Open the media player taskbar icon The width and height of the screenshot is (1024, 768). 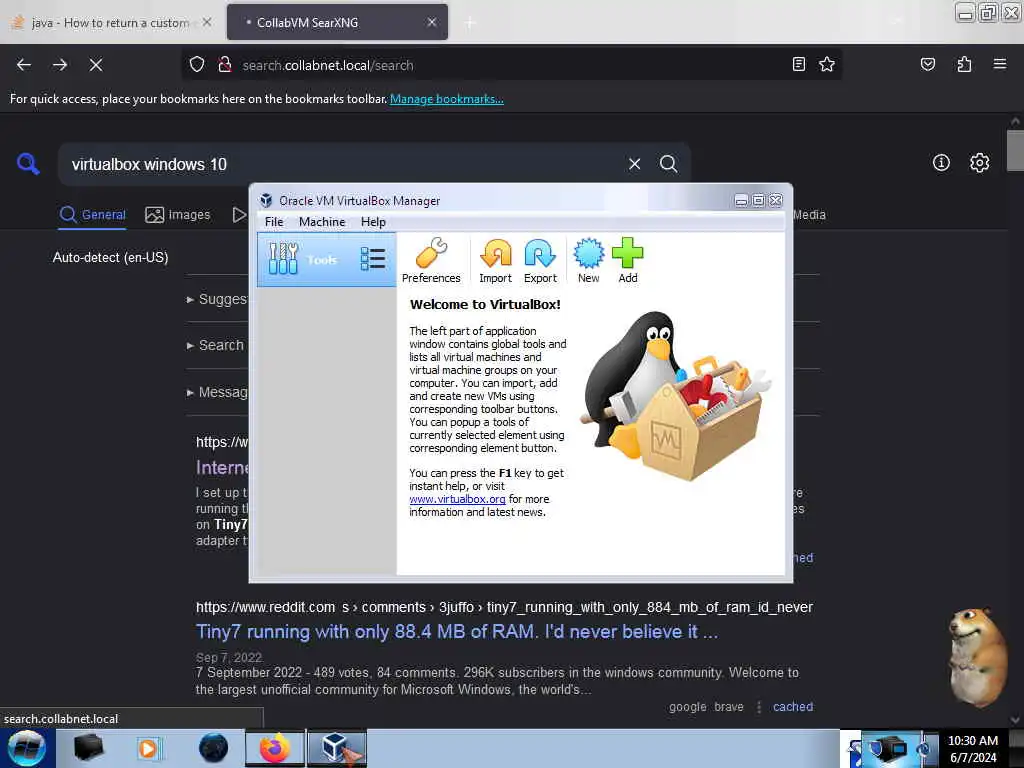(148, 748)
